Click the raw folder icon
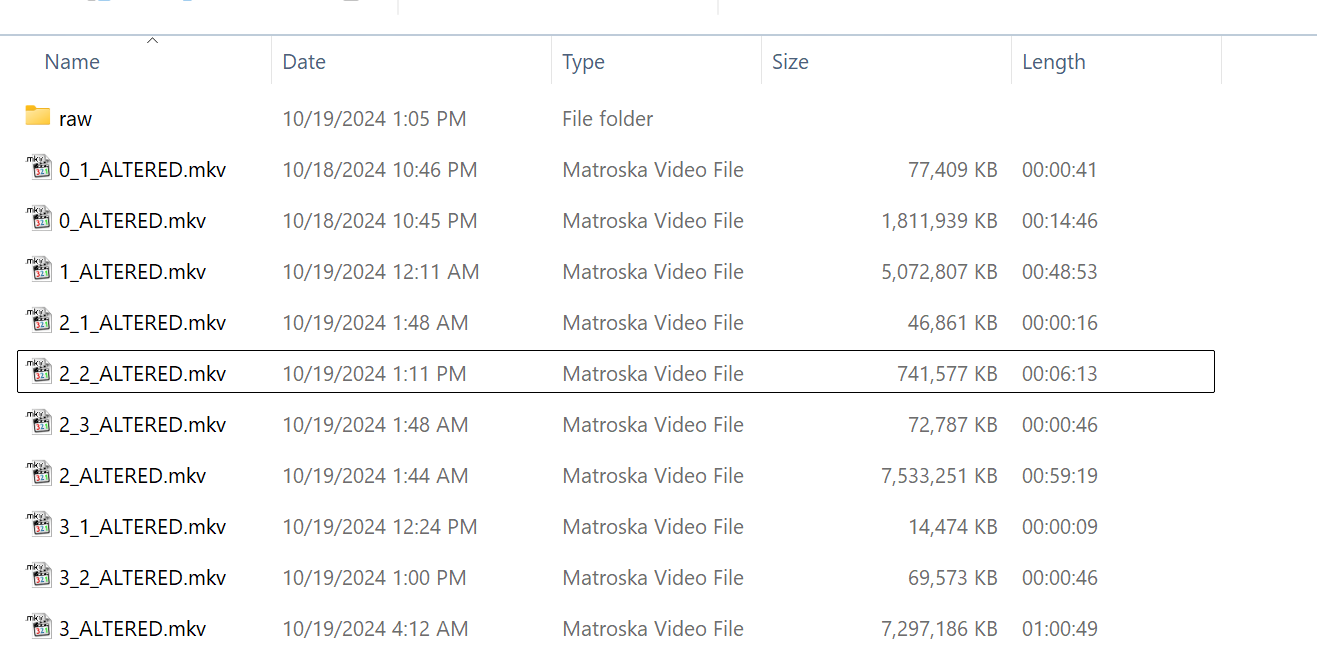The image size is (1317, 653). (38, 117)
